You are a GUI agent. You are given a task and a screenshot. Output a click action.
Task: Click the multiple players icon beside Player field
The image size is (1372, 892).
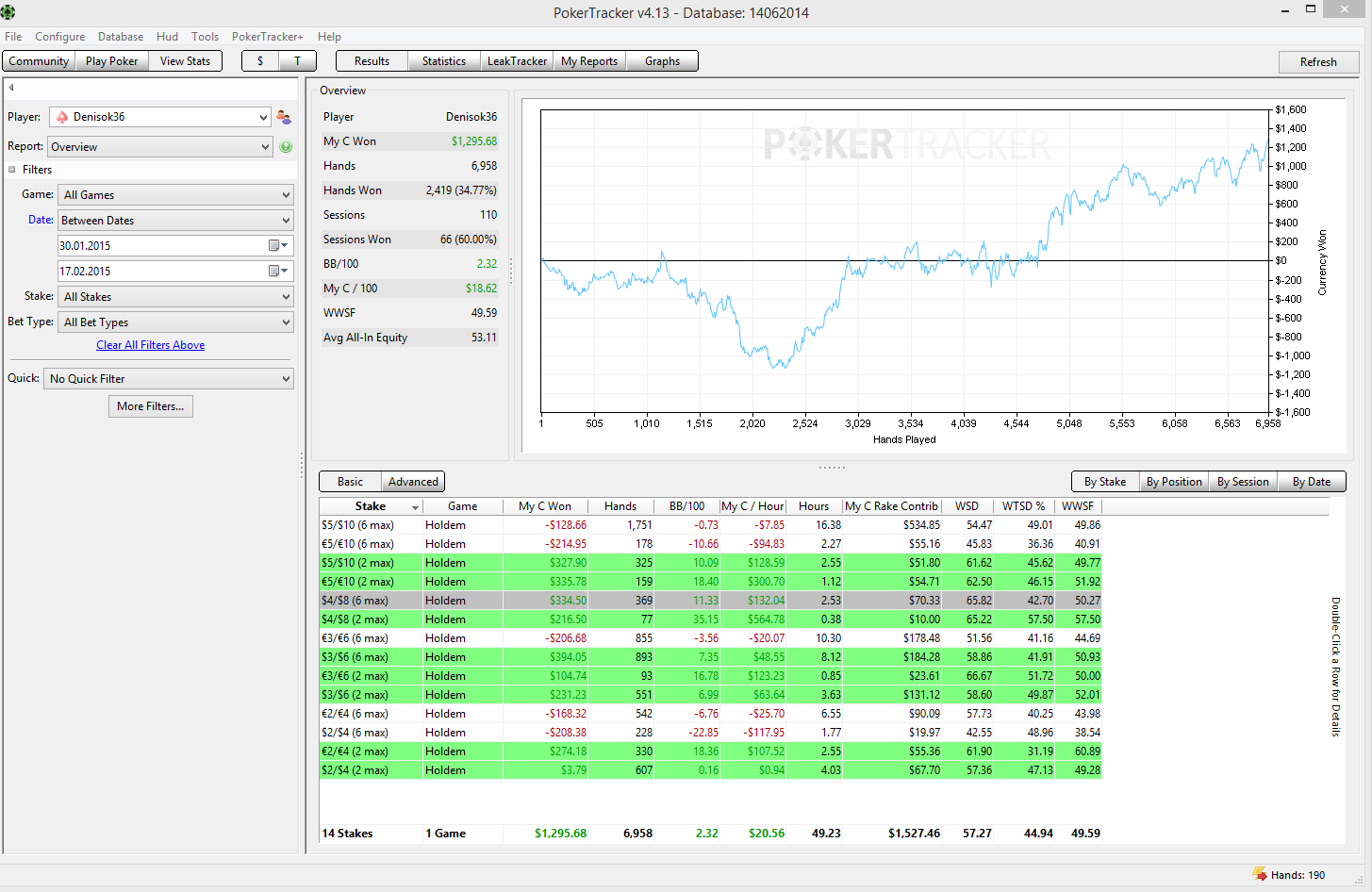(284, 117)
